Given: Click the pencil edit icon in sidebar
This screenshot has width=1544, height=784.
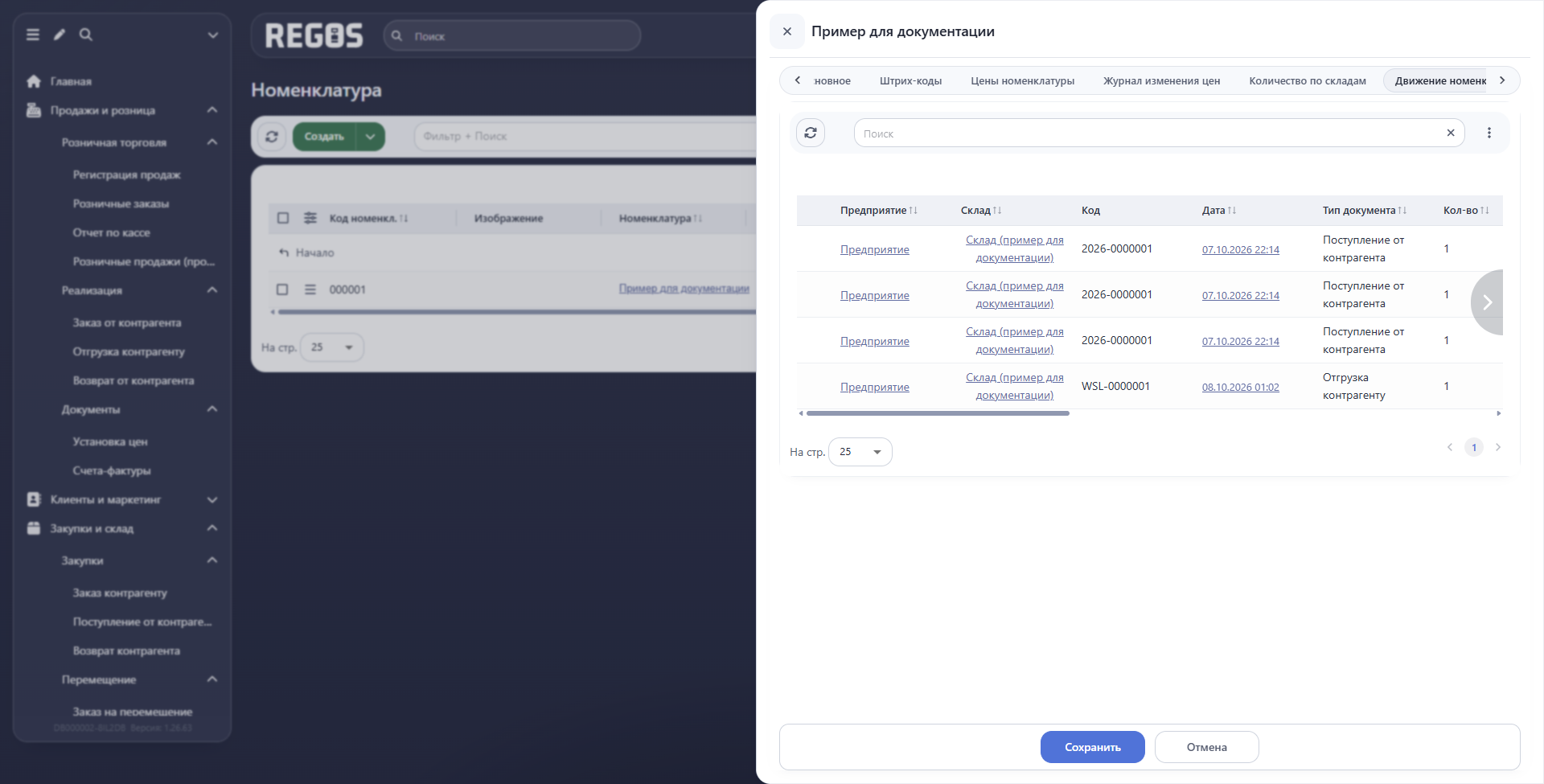Looking at the screenshot, I should (60, 35).
